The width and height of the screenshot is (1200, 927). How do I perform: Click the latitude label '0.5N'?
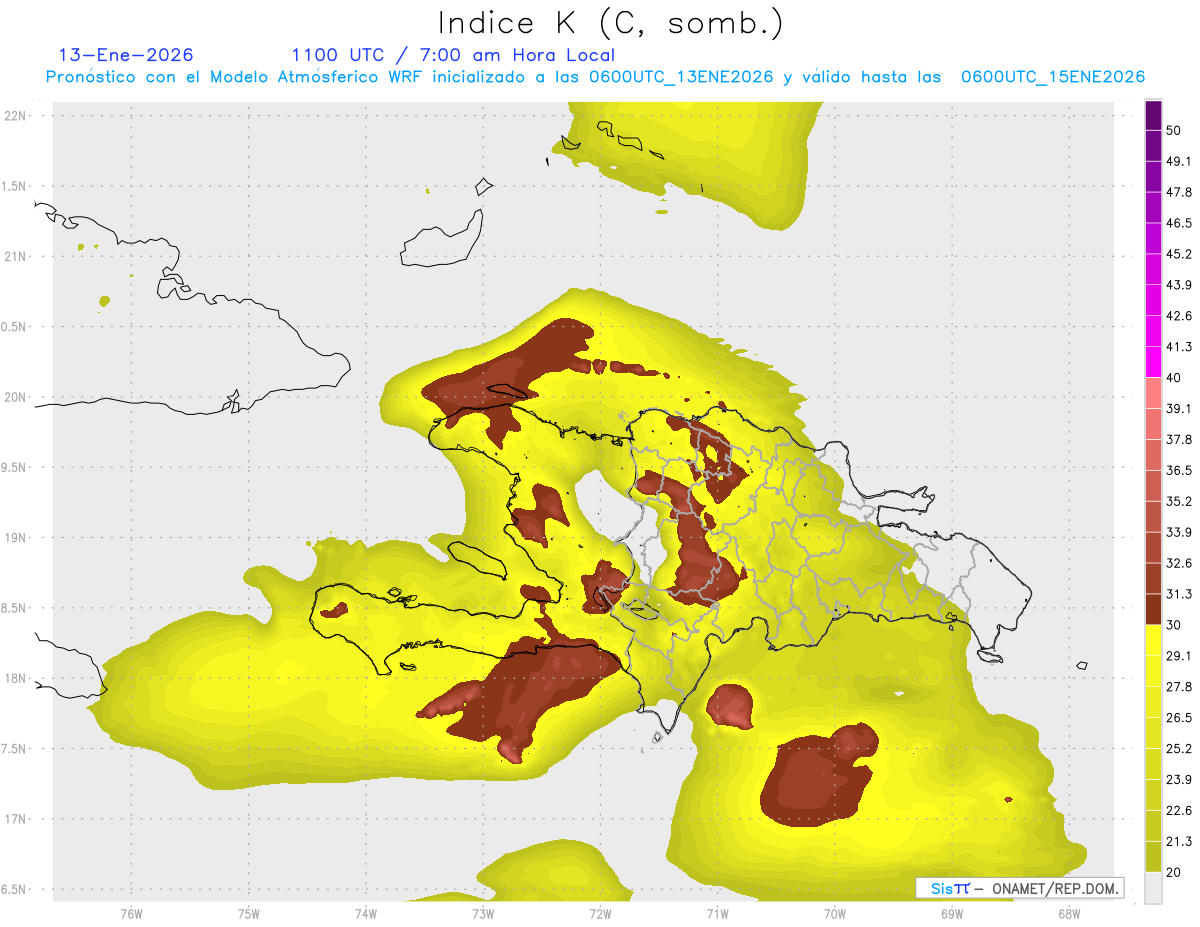(x=15, y=327)
